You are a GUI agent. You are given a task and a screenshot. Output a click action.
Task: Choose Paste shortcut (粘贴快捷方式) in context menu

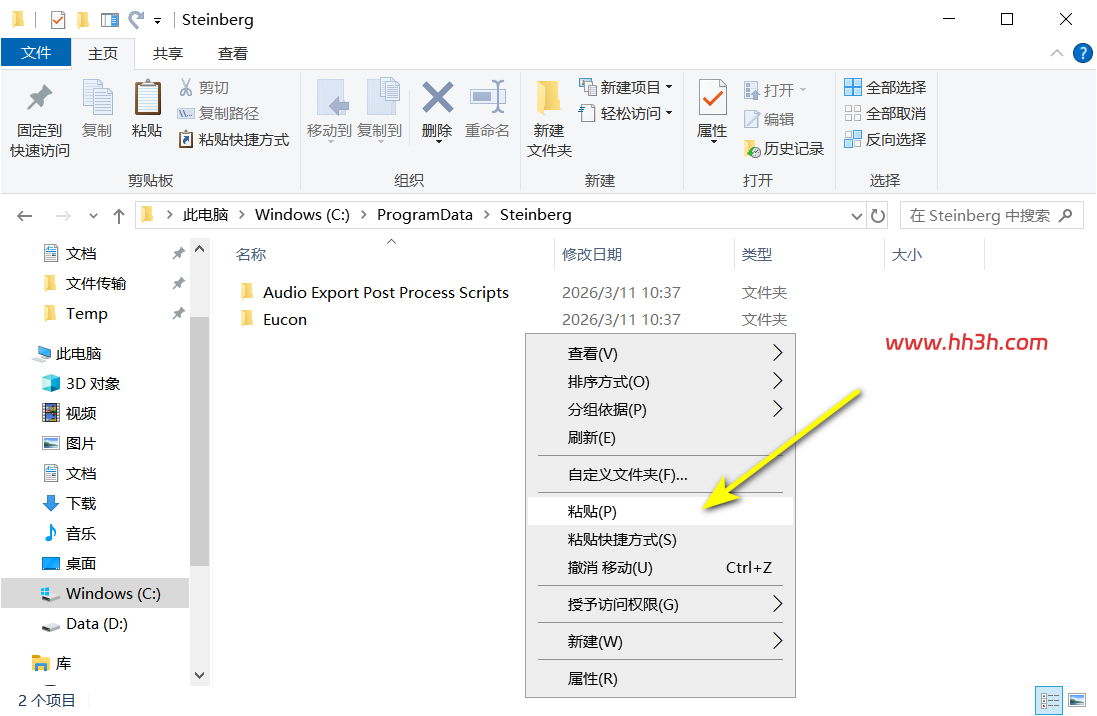660,540
